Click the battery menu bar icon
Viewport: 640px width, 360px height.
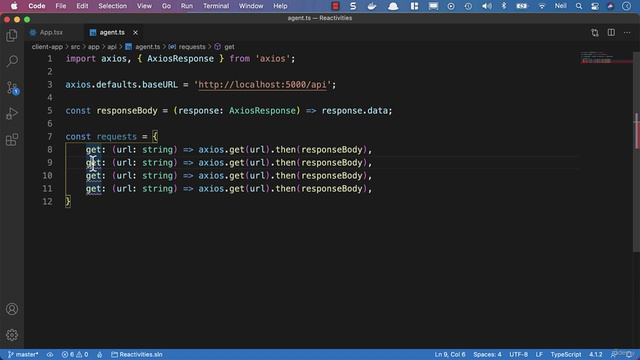point(522,6)
